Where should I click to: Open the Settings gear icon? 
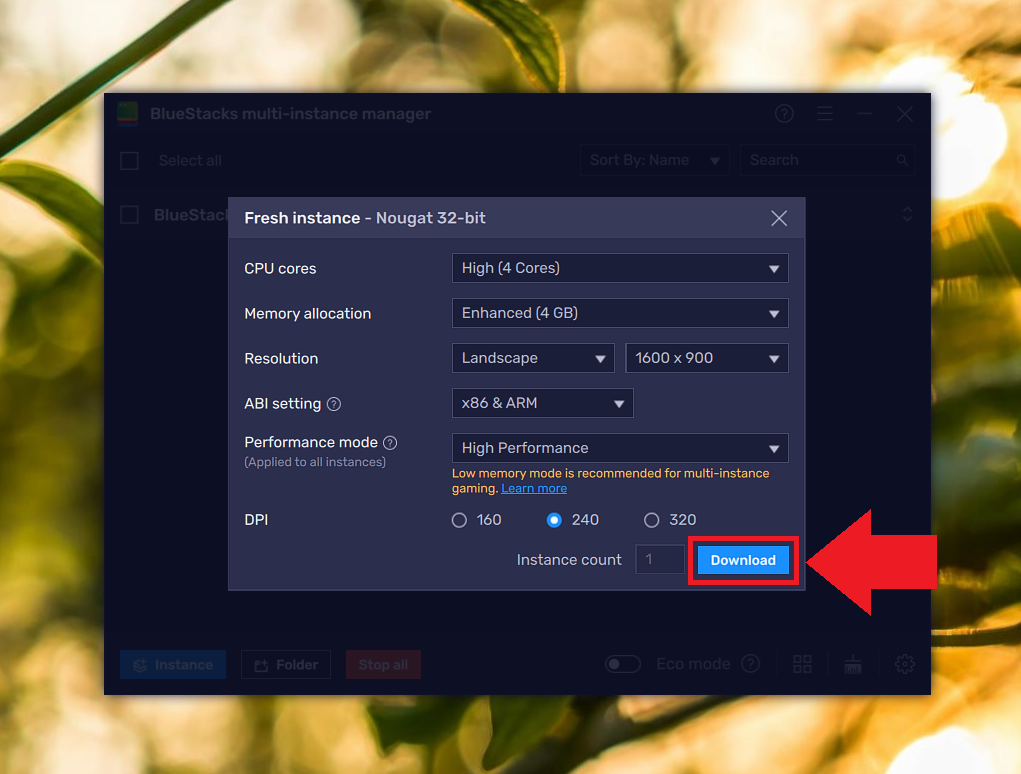click(x=904, y=664)
